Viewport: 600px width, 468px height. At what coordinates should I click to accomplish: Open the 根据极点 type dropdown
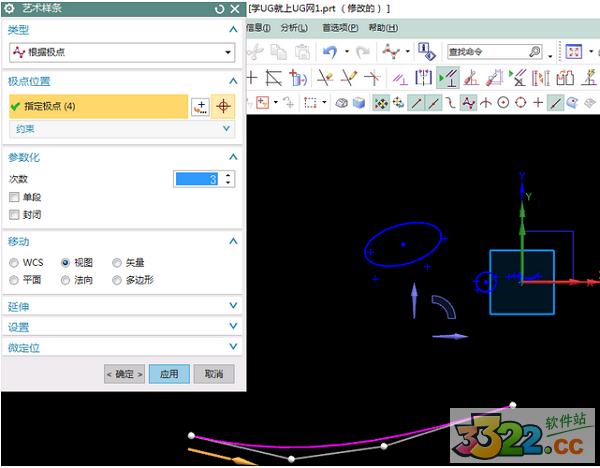coord(122,52)
